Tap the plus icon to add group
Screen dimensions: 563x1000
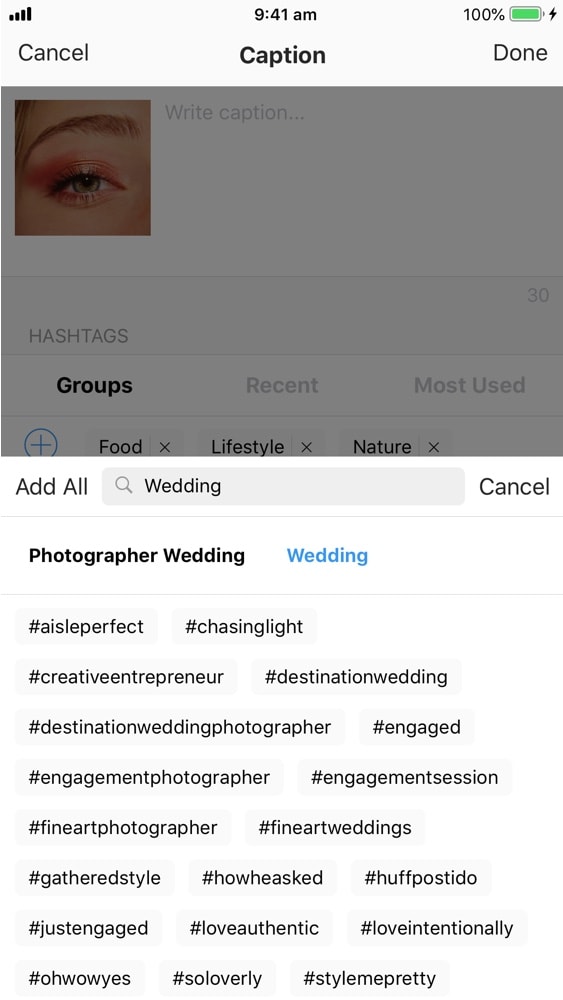click(x=41, y=444)
